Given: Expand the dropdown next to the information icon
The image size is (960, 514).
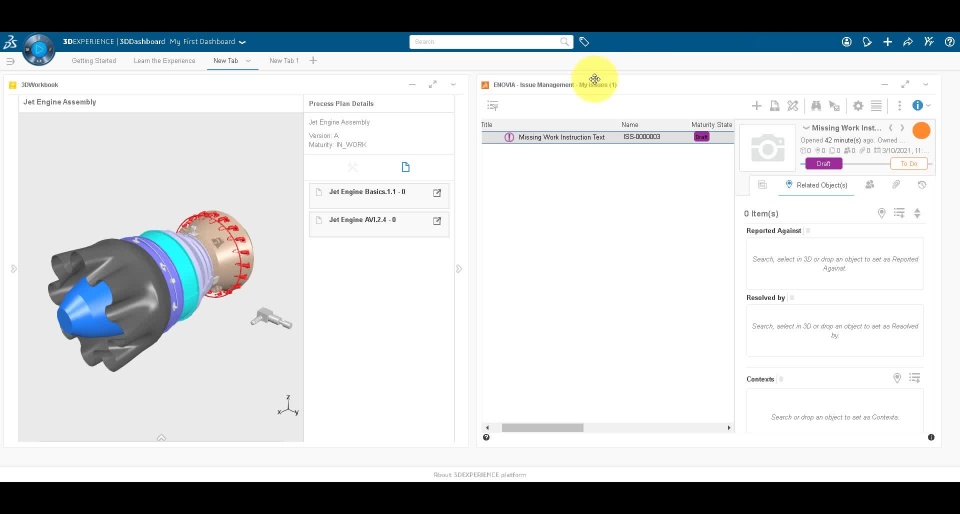Looking at the screenshot, I should point(928,106).
